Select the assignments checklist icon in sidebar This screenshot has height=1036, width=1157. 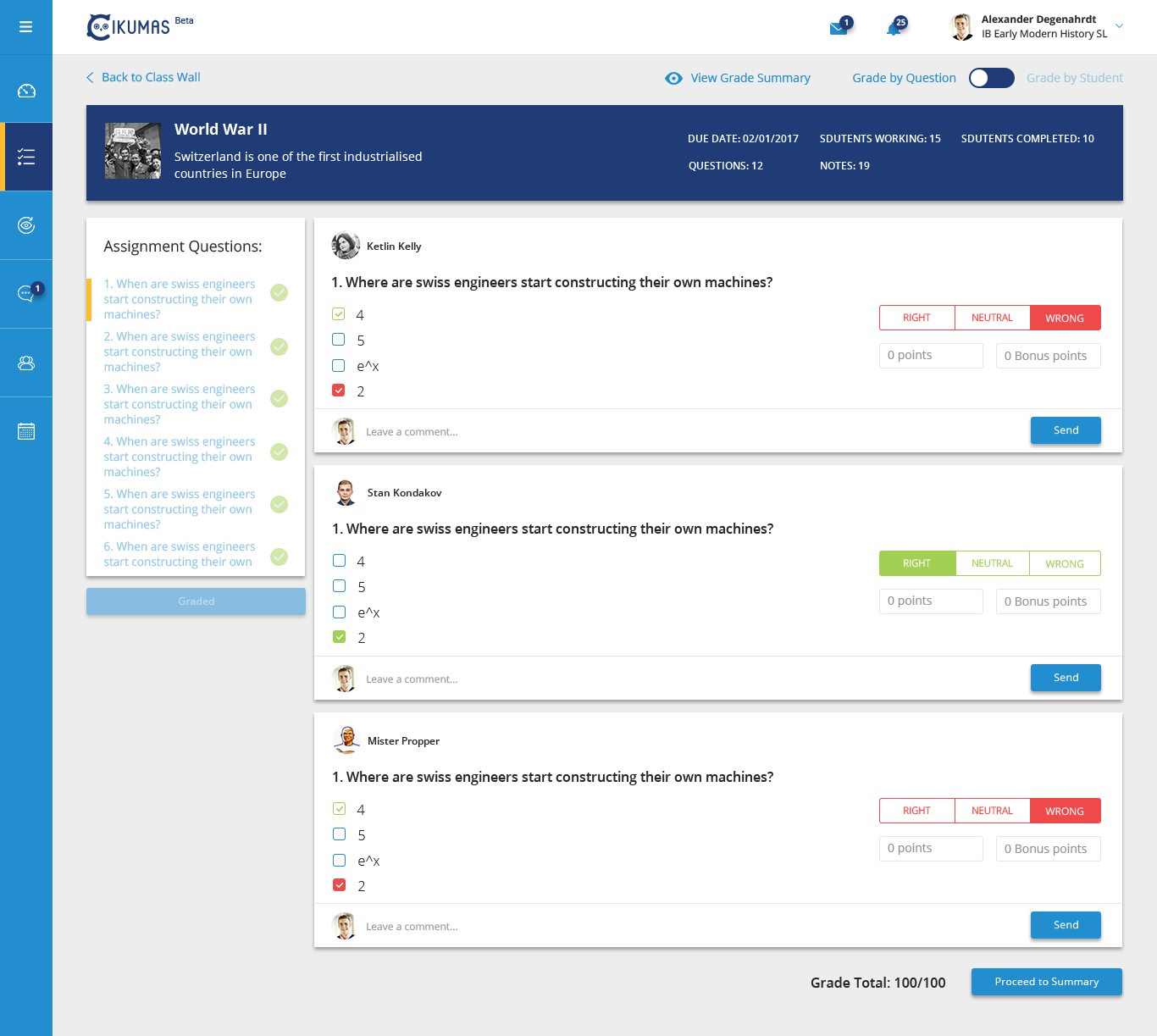26,158
